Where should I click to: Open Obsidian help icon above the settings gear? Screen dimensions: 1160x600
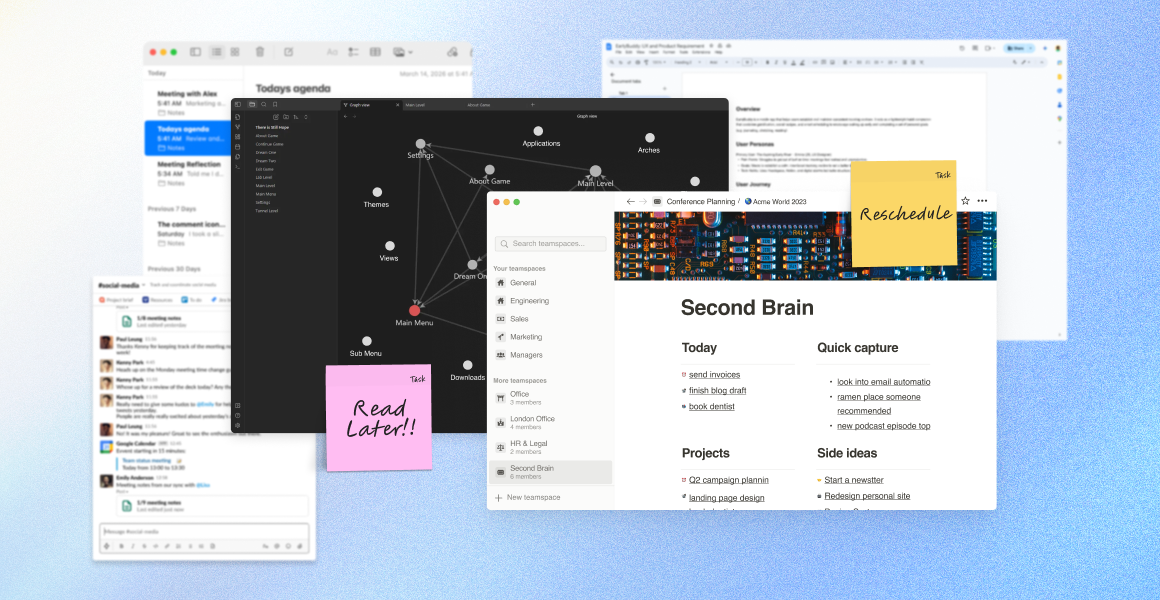tap(237, 415)
